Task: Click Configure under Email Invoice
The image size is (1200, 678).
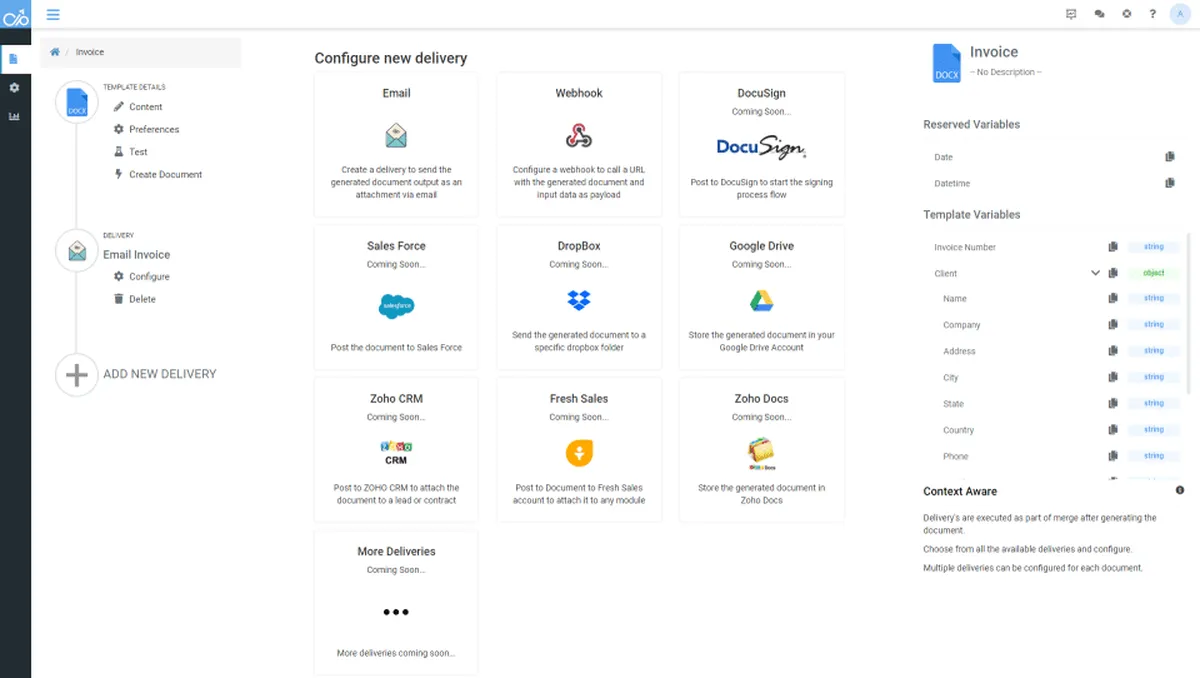Action: [x=149, y=276]
